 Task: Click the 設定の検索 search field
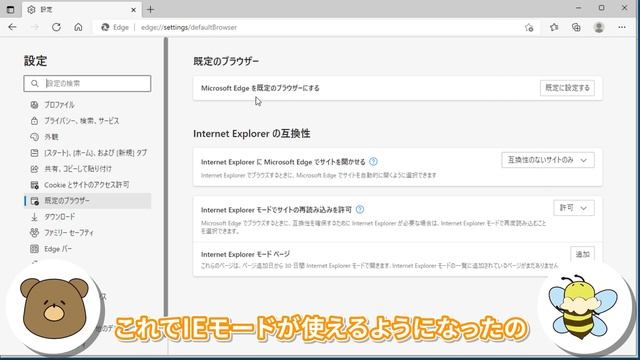[x=87, y=83]
